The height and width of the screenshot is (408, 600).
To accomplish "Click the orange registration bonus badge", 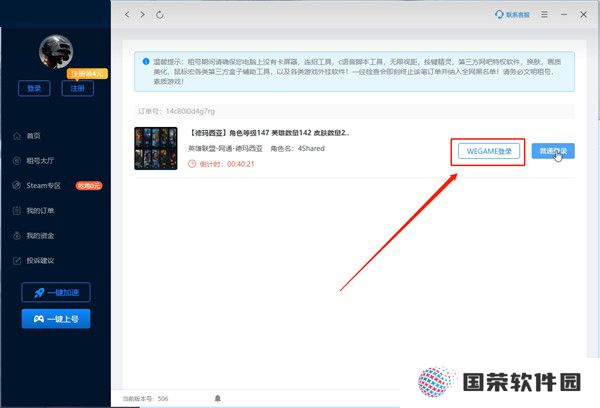I will [x=87, y=73].
